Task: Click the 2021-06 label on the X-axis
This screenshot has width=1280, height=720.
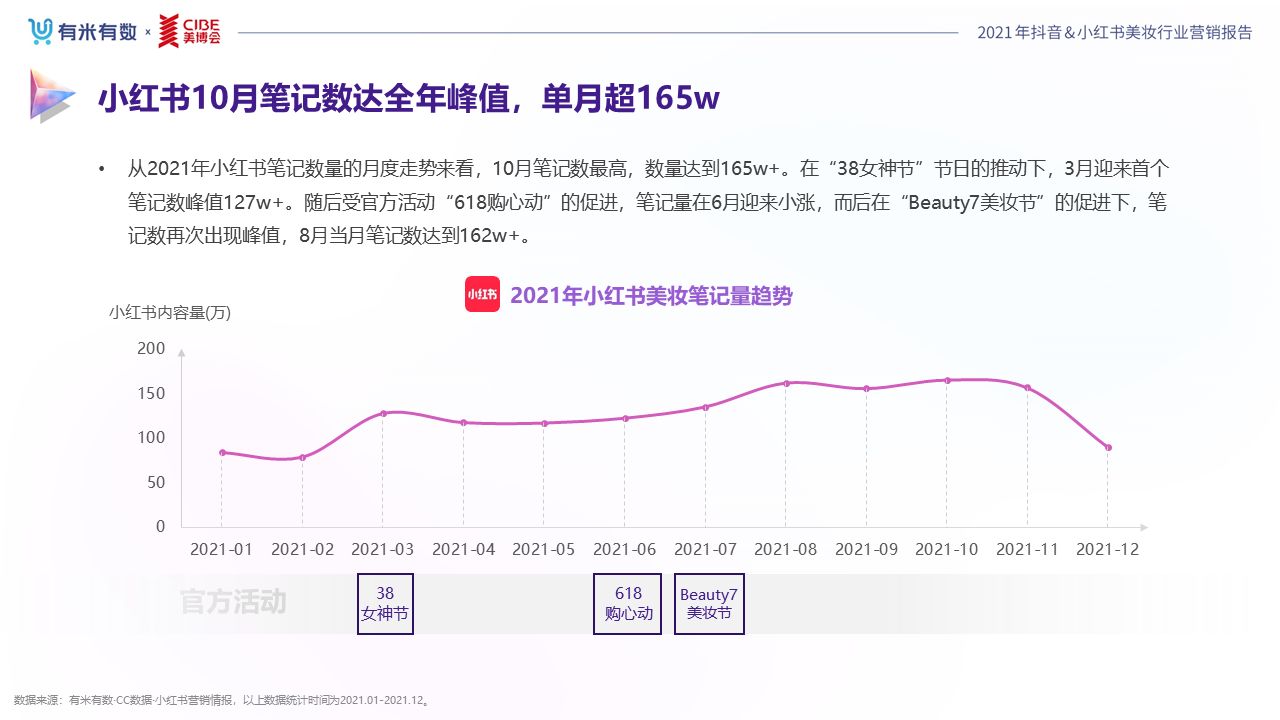Action: coord(623,548)
